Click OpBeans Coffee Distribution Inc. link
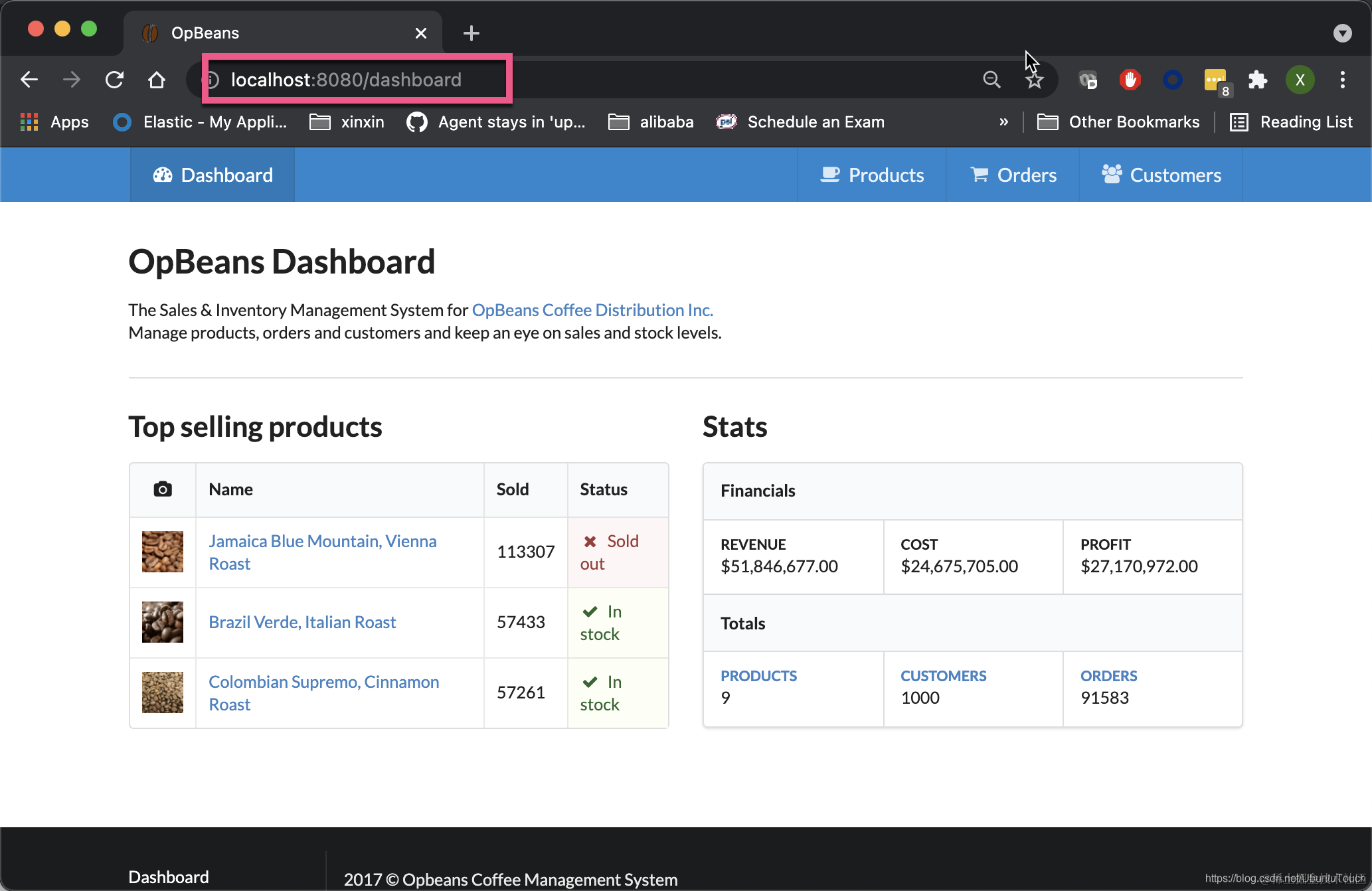The height and width of the screenshot is (891, 1372). (x=592, y=310)
